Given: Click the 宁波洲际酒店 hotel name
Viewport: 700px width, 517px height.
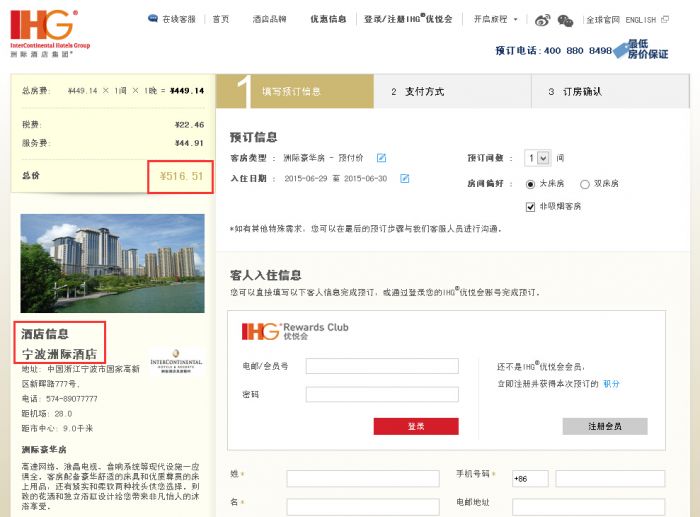Looking at the screenshot, I should pos(59,354).
